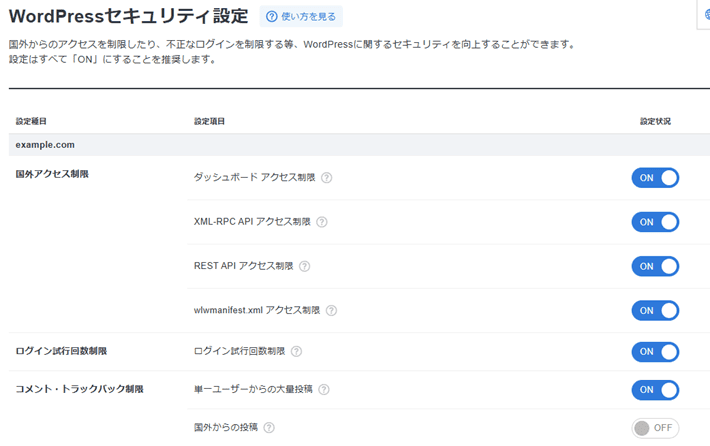Click 設定種目 column header

point(31,121)
